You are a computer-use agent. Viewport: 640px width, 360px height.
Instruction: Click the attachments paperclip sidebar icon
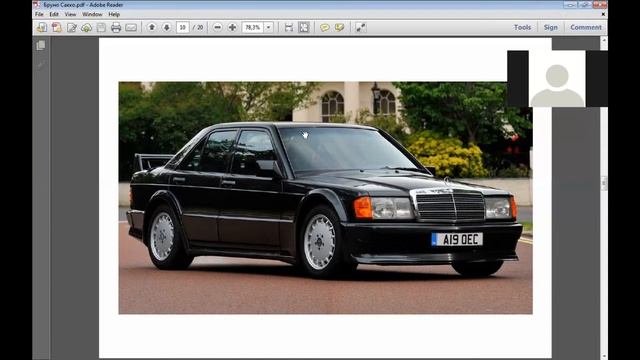pyautogui.click(x=41, y=64)
